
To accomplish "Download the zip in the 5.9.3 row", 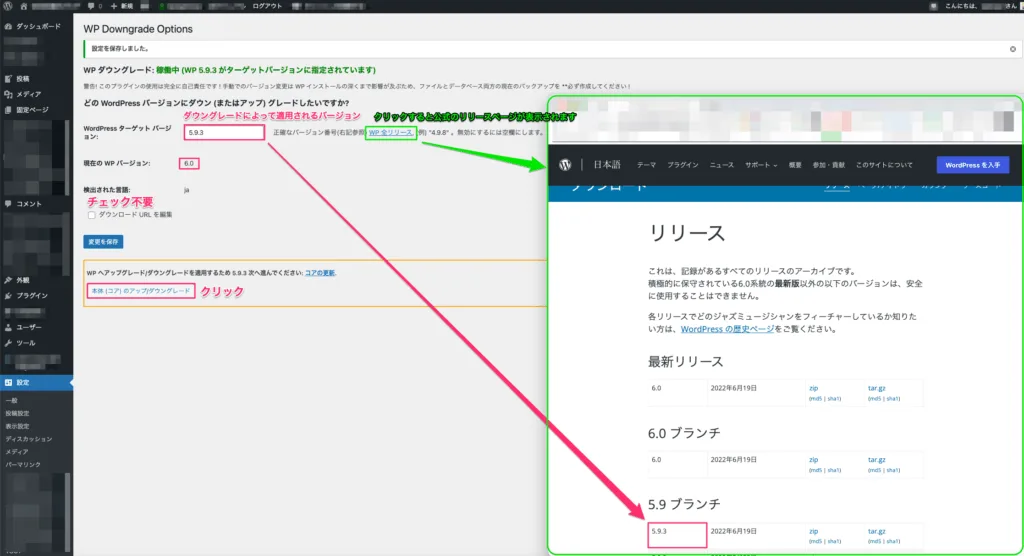I will (814, 531).
